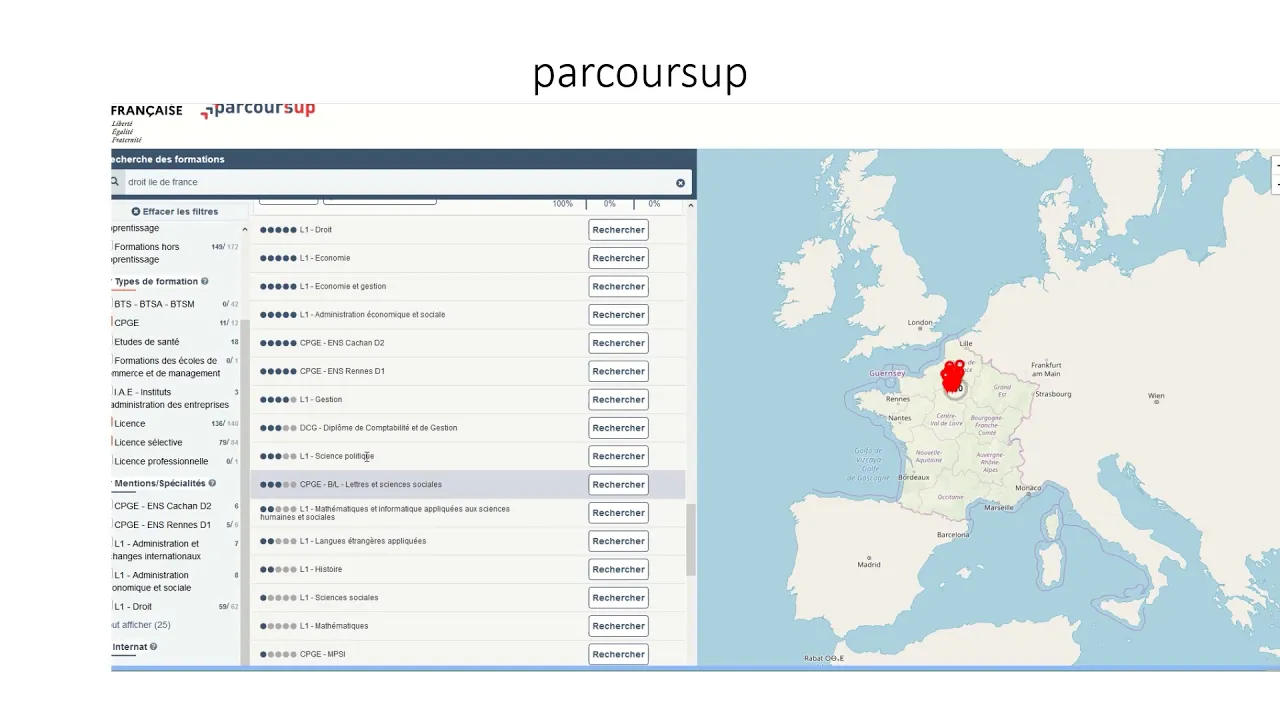
Task: Click the red marker cluster on the map
Action: pyautogui.click(x=953, y=377)
